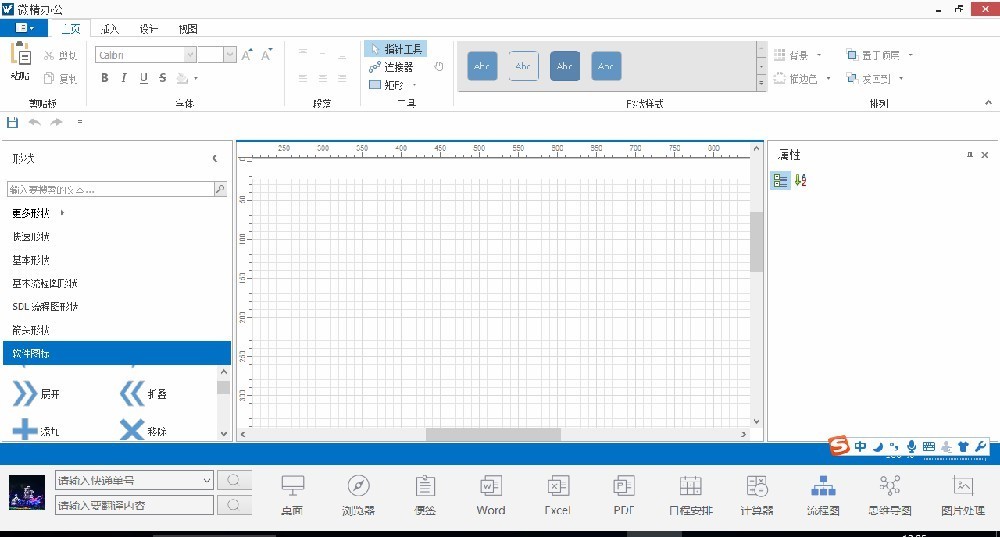1000x537 pixels.
Task: Switch to the Insert (插入) ribbon tab
Action: click(x=110, y=29)
